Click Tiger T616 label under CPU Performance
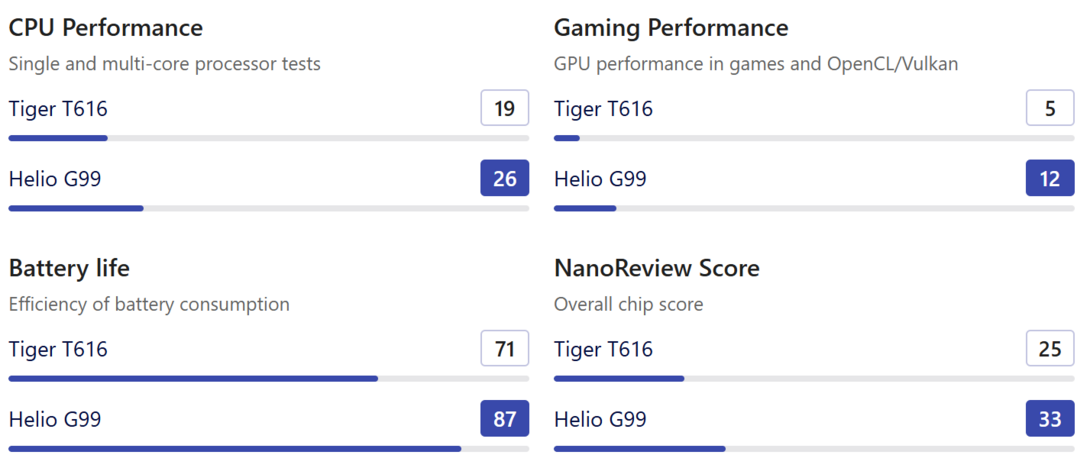 (x=58, y=109)
